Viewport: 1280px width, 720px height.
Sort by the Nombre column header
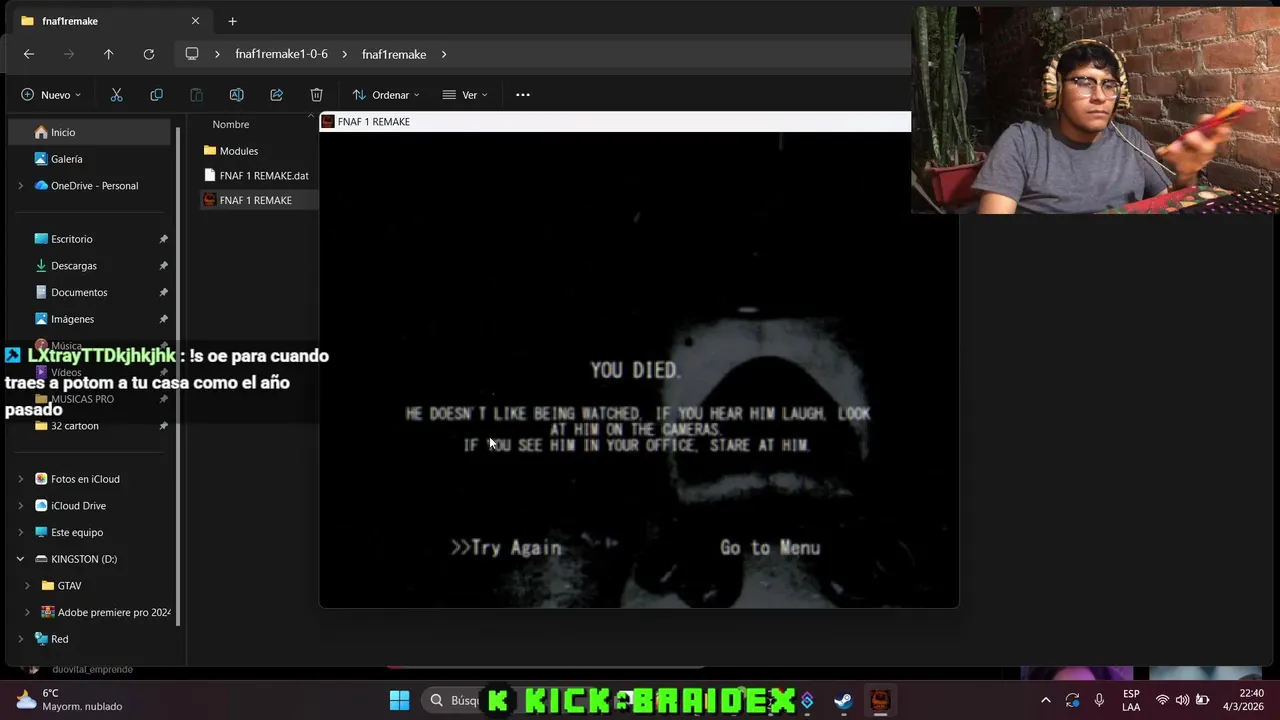[231, 124]
